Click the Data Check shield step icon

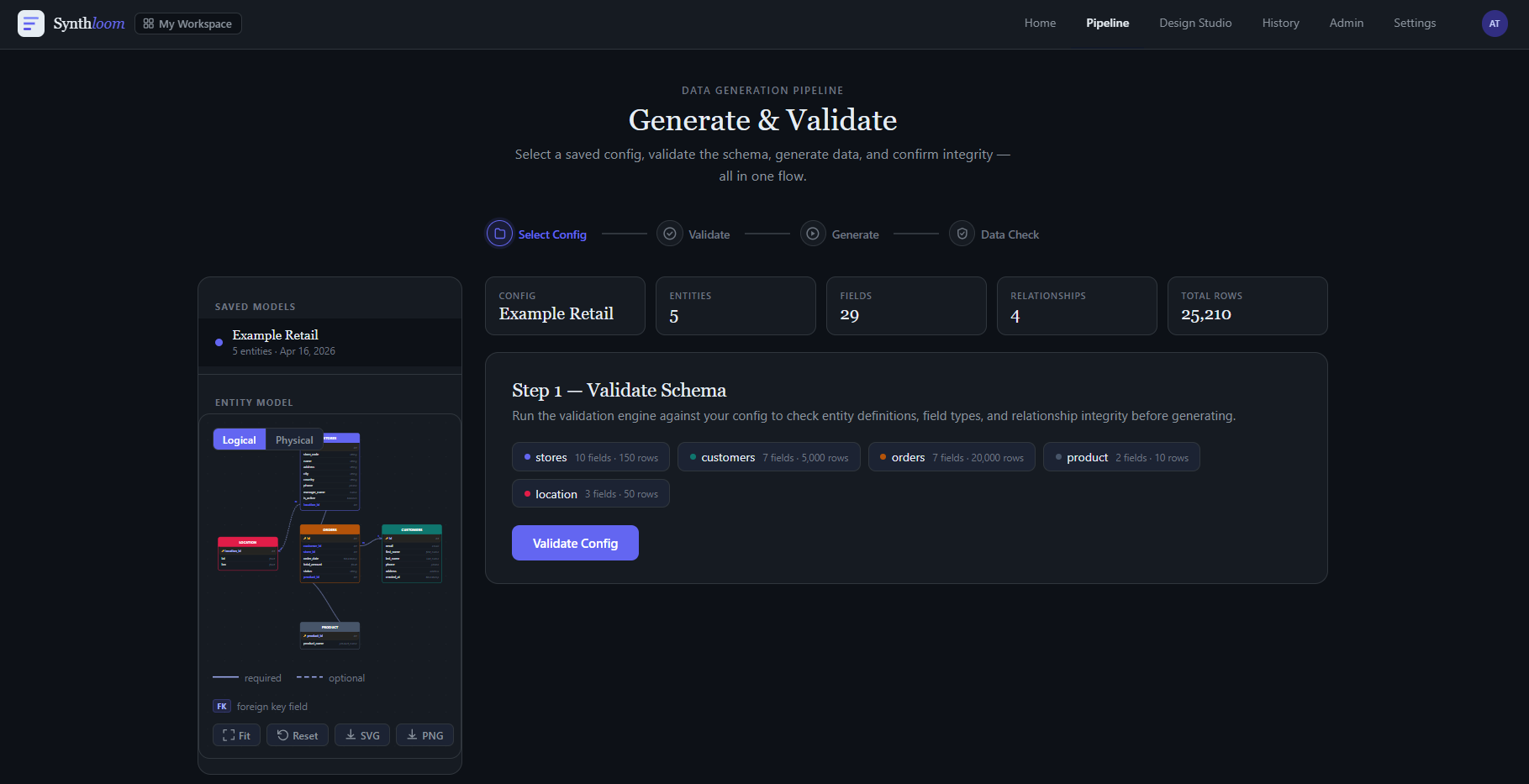962,234
